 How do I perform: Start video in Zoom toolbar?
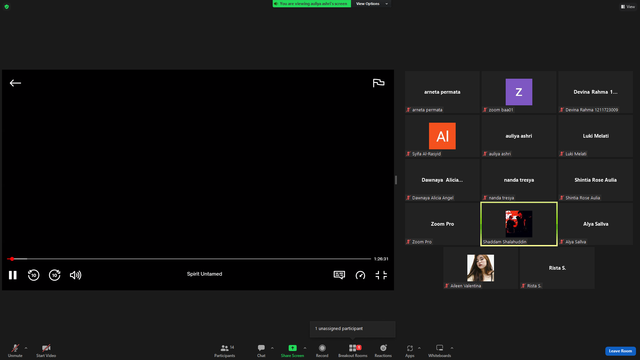pos(46,350)
